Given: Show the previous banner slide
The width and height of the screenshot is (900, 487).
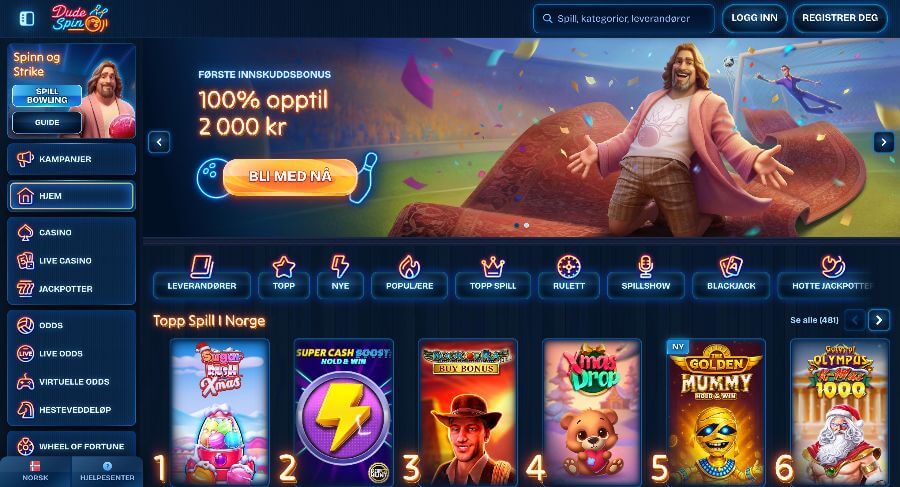Looking at the screenshot, I should point(159,142).
